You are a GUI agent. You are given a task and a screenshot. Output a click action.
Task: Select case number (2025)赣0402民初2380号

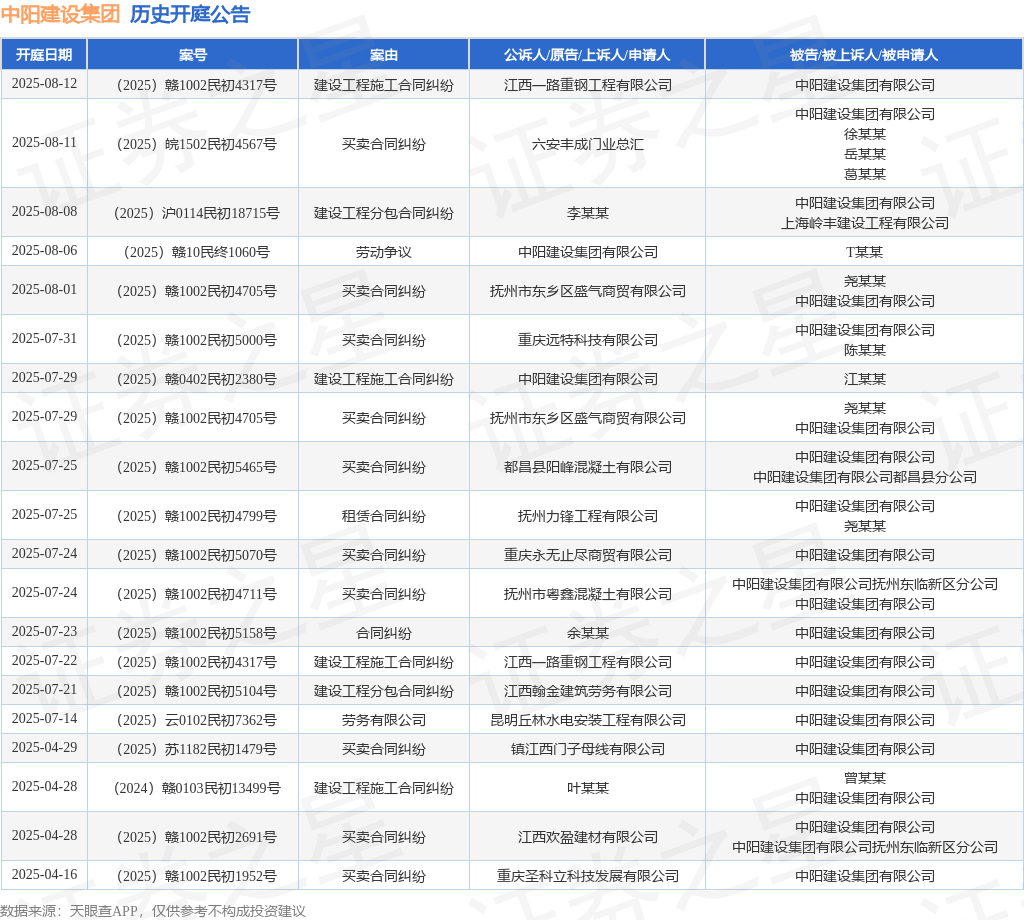(x=197, y=379)
